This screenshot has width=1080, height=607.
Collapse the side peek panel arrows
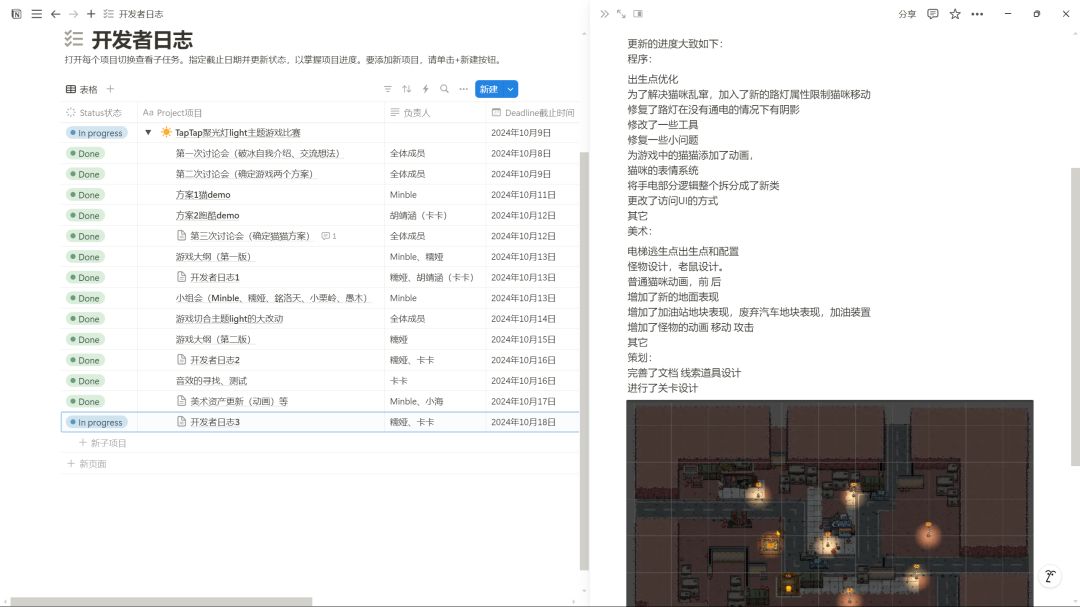[605, 14]
